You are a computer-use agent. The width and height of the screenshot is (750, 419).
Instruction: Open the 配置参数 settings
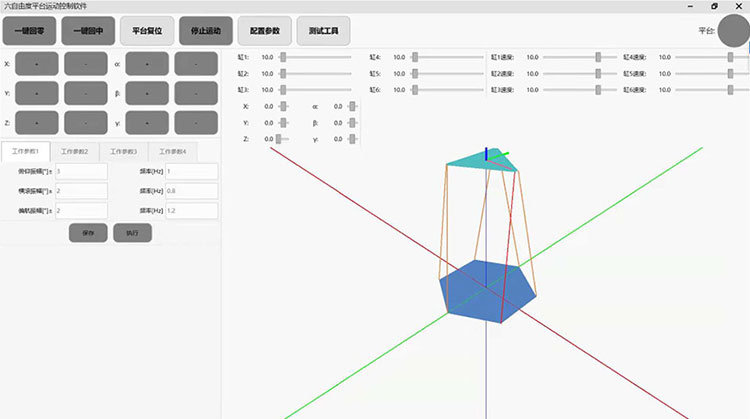[x=264, y=31]
